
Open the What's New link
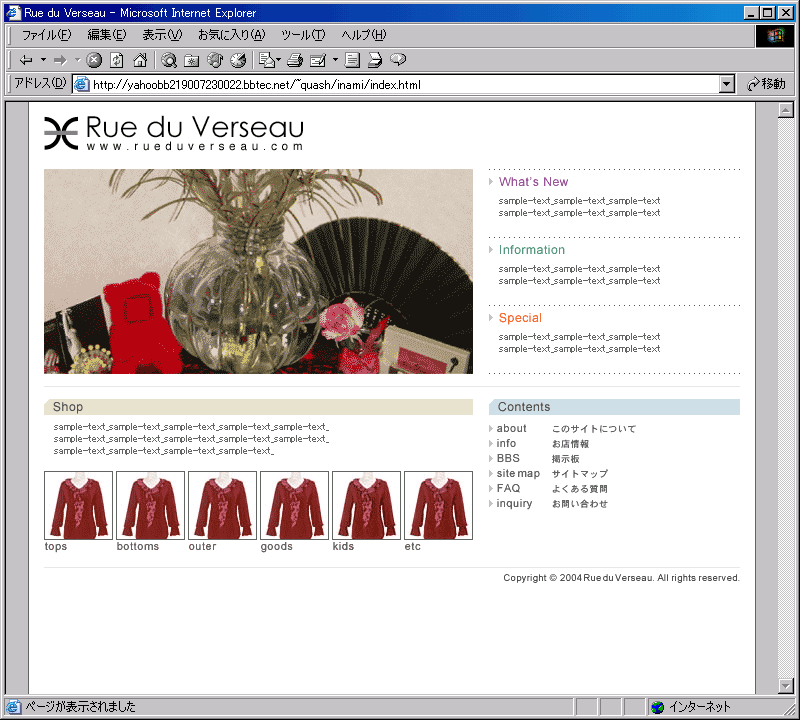point(533,182)
